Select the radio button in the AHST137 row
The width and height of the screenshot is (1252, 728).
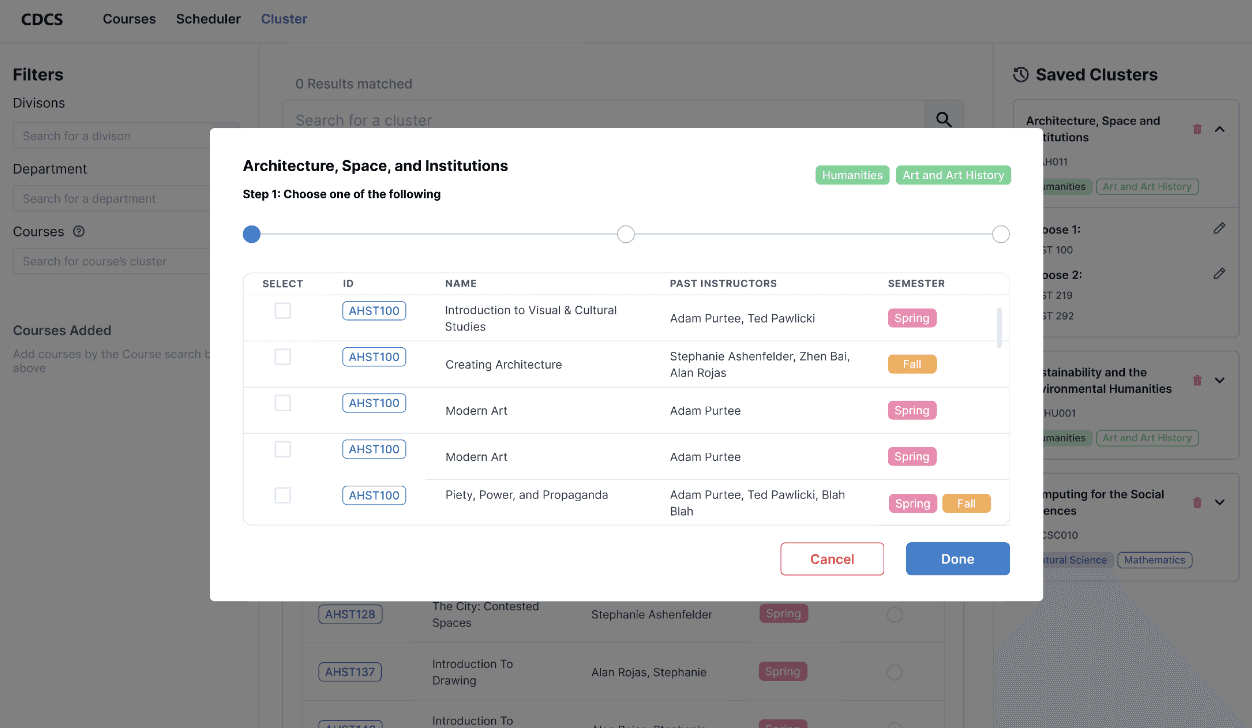click(x=895, y=672)
